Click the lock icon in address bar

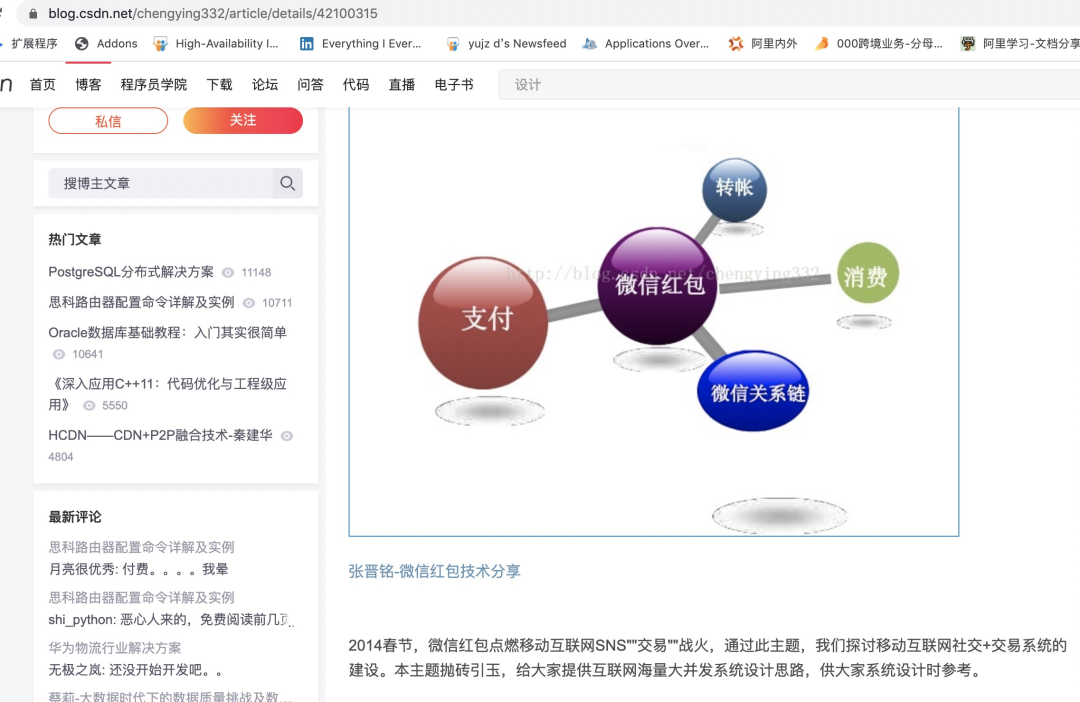tap(32, 14)
